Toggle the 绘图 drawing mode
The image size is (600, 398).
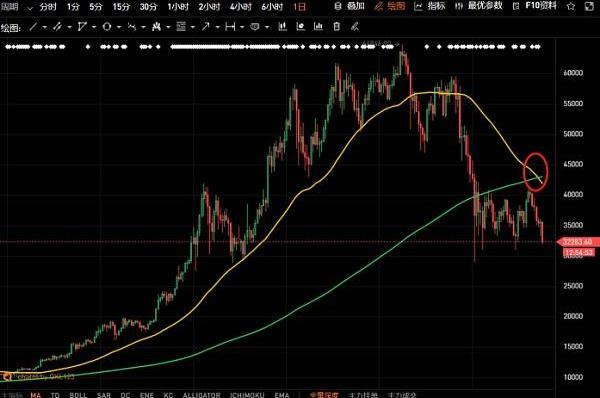390,6
